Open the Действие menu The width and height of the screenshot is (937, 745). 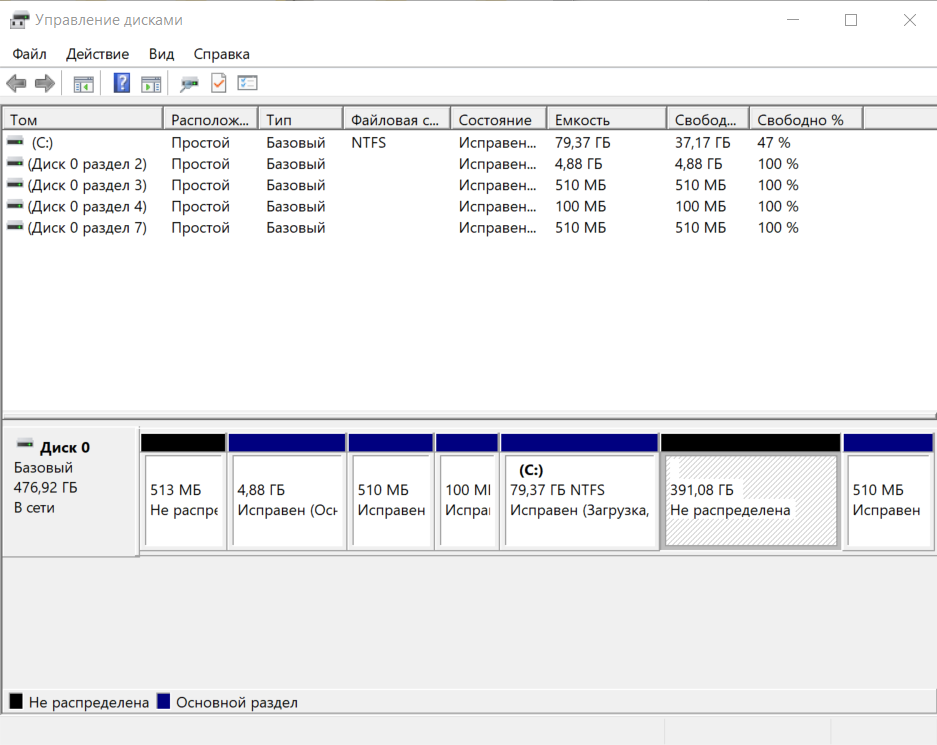pyautogui.click(x=97, y=54)
